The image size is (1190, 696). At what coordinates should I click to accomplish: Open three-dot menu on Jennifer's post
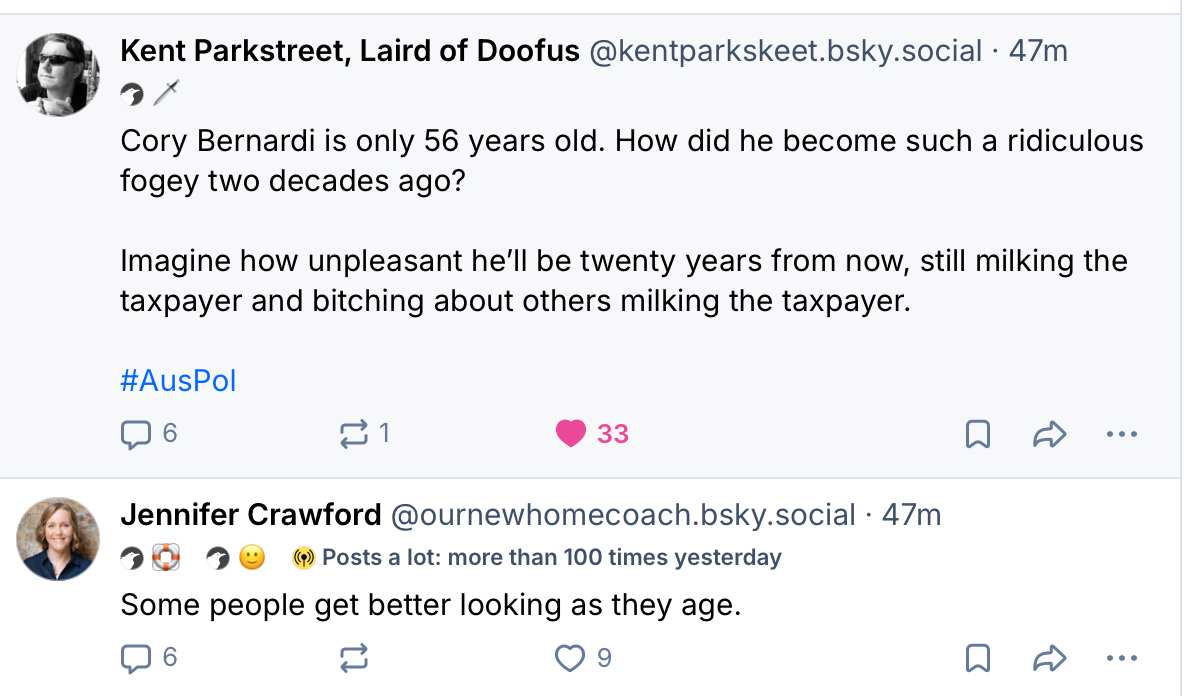pyautogui.click(x=1122, y=658)
